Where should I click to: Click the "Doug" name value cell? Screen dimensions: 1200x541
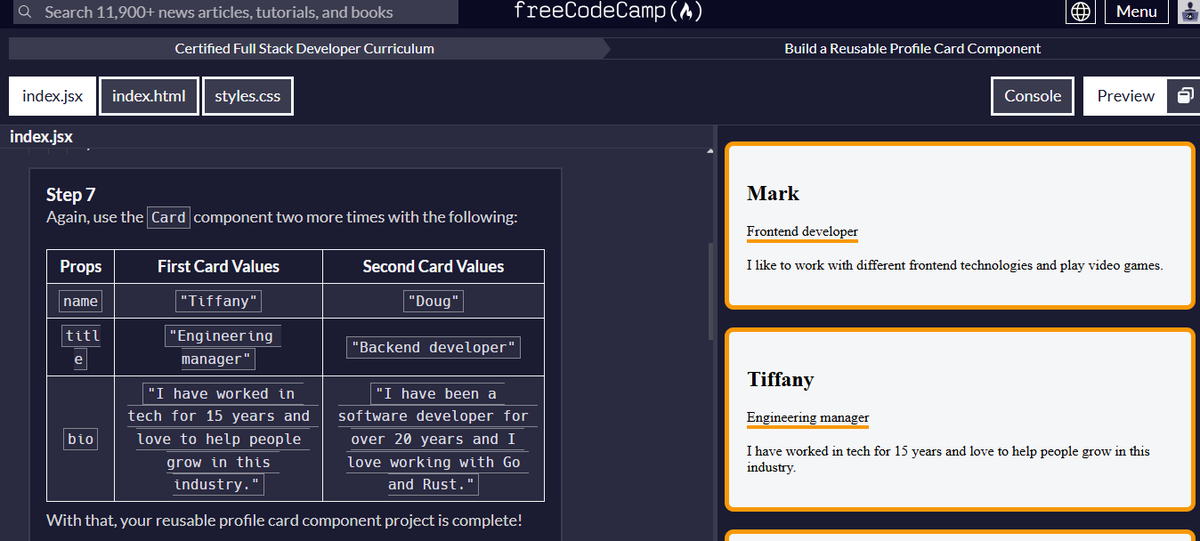click(x=433, y=301)
